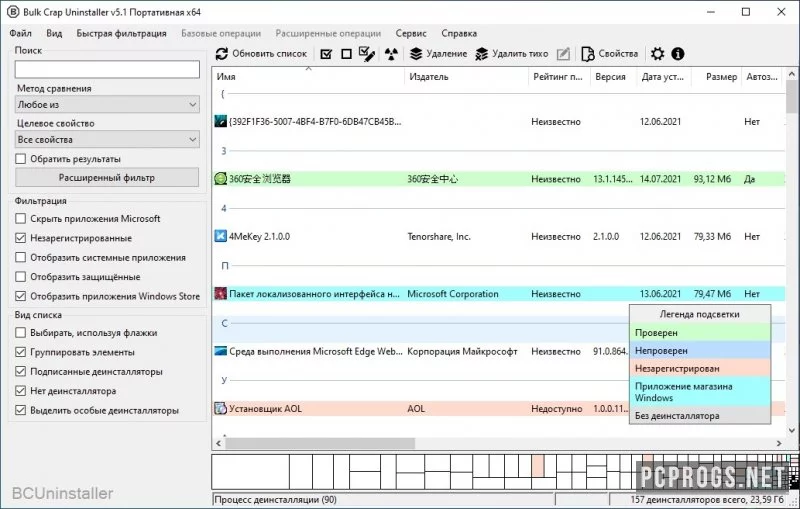Open settings gear icon in toolbar
800x509 pixels.
click(658, 54)
